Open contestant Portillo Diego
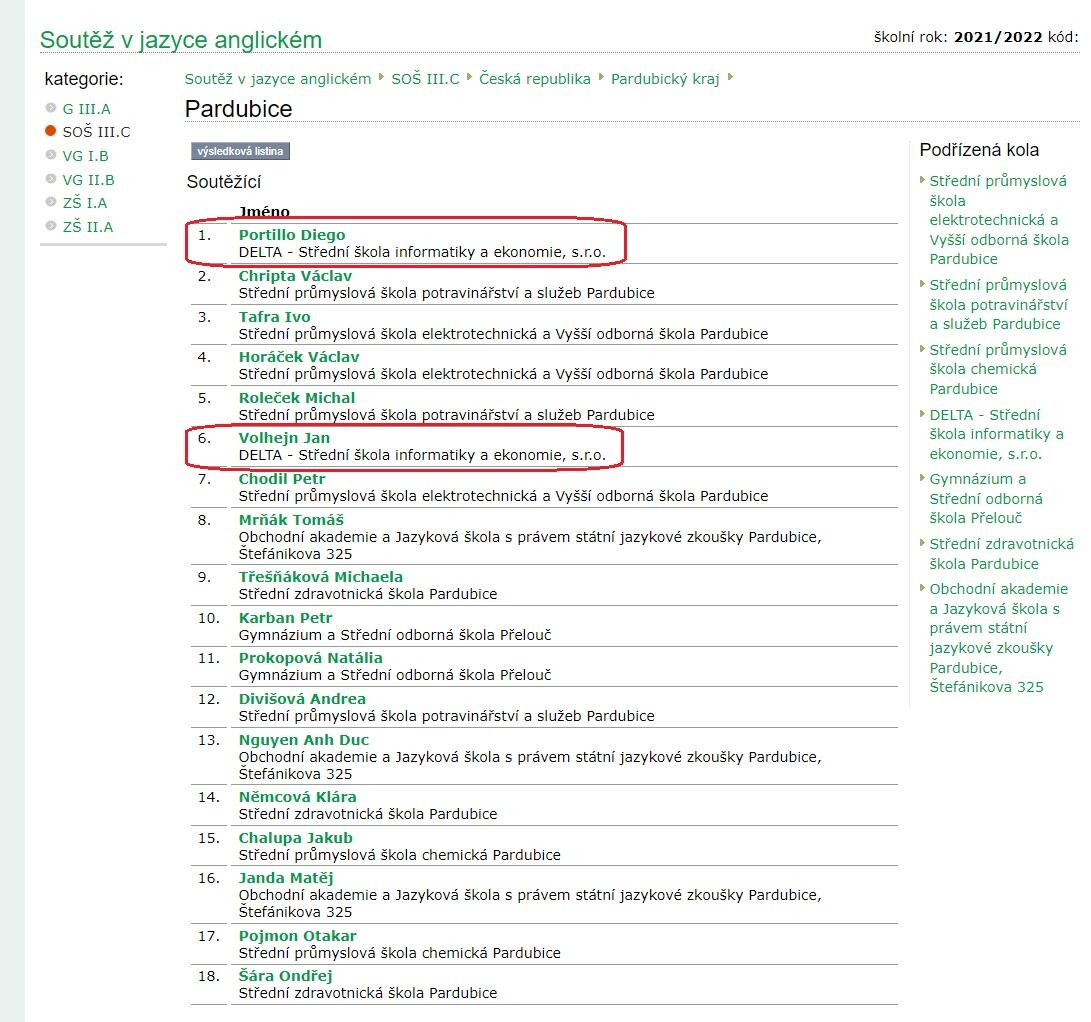The width and height of the screenshot is (1091, 1022). tap(291, 235)
